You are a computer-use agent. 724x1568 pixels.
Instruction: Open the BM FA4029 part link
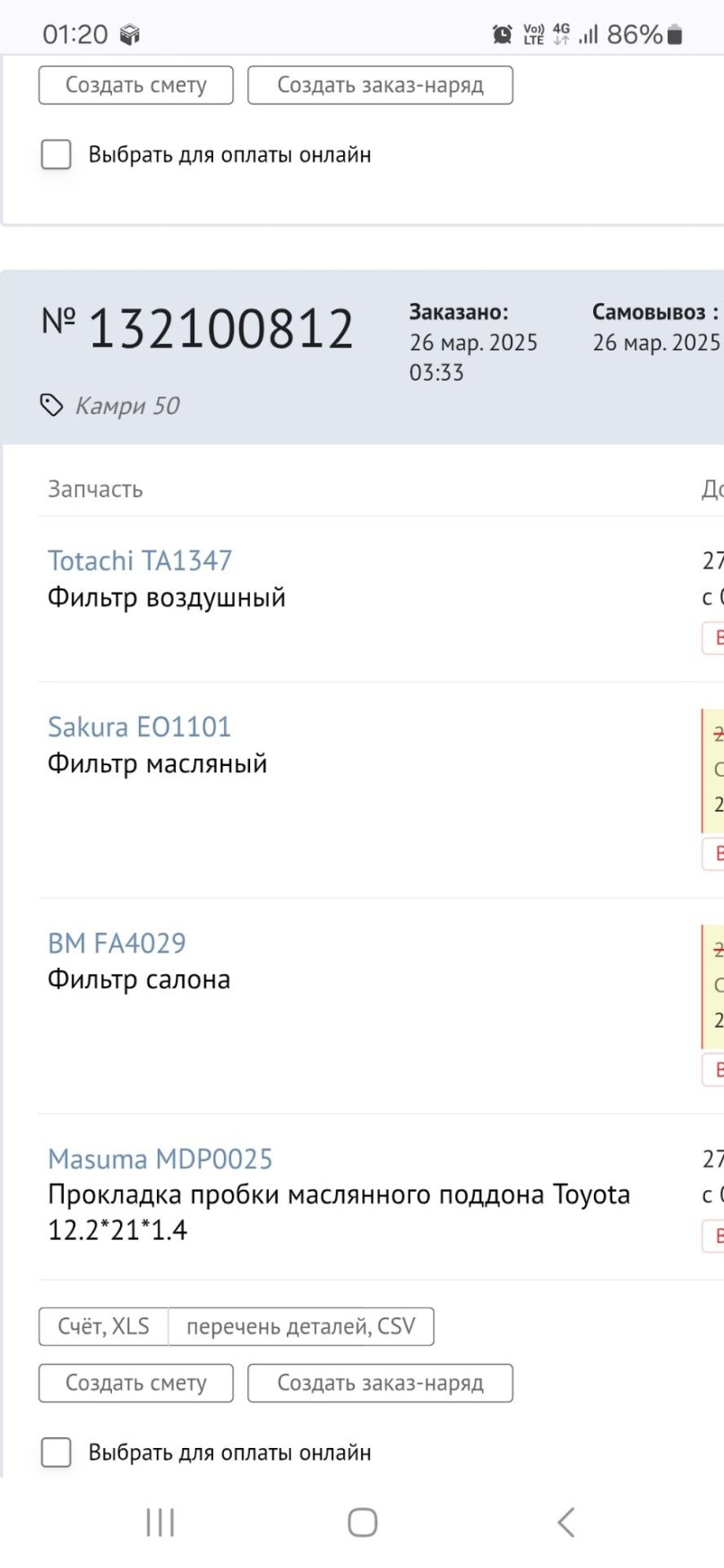pyautogui.click(x=116, y=943)
